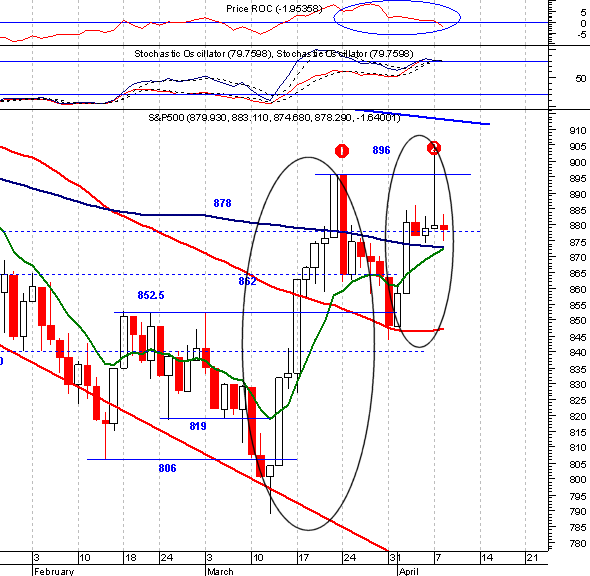Viewport: 590px width, 576px height.
Task: Select the 17 date label in March
Action: pos(304,558)
